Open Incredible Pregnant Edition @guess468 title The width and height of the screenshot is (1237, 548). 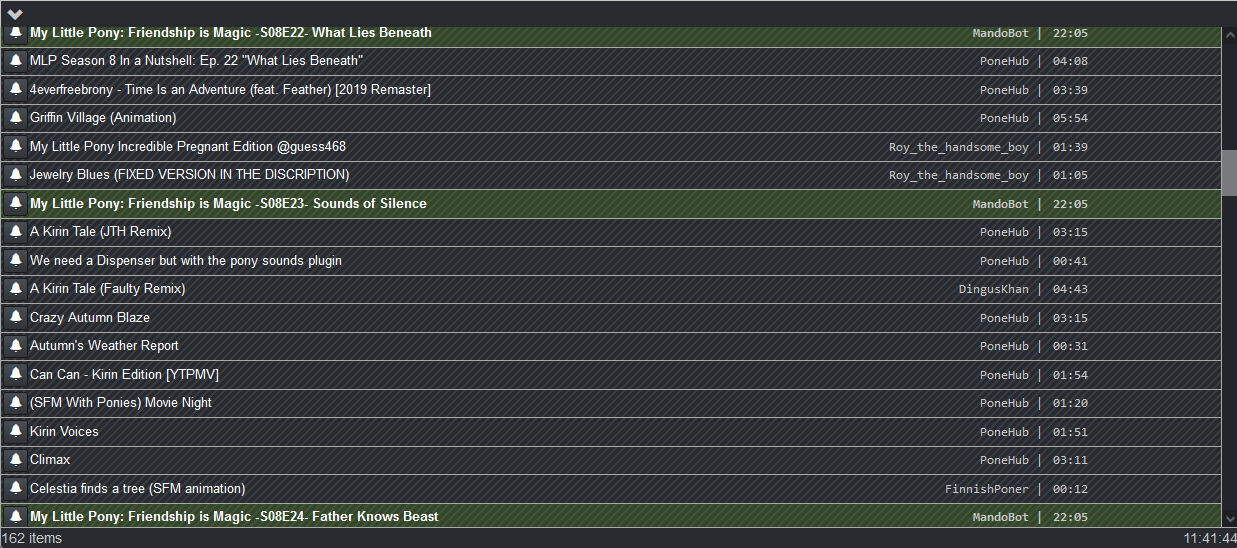pyautogui.click(x=188, y=146)
